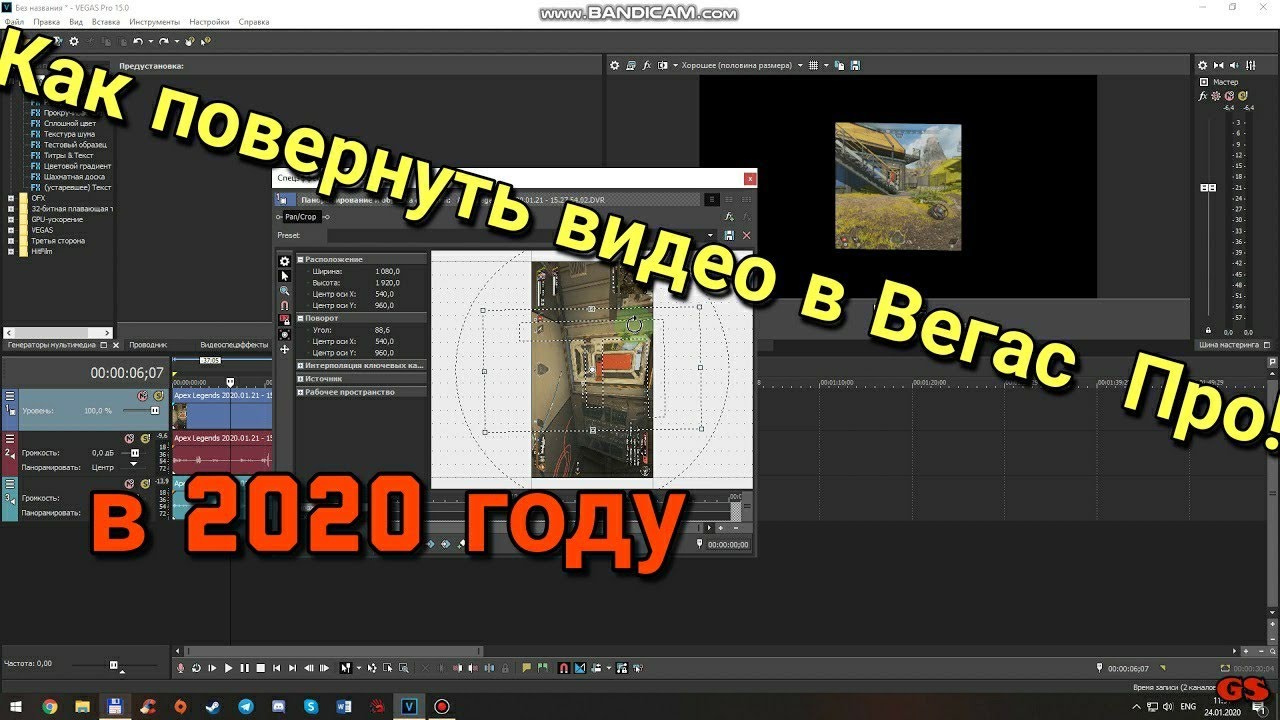Click timeline playhead marker on ruler

(230, 382)
